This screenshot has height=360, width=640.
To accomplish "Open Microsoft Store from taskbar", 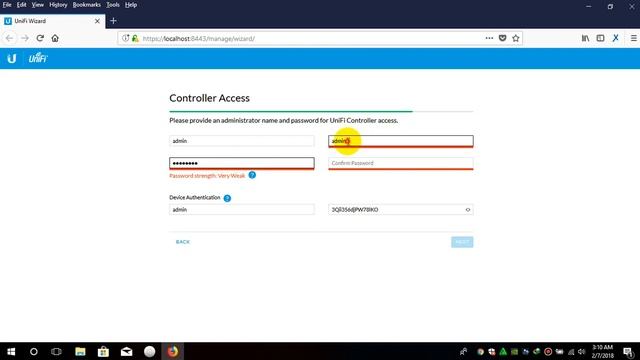I will coord(103,351).
